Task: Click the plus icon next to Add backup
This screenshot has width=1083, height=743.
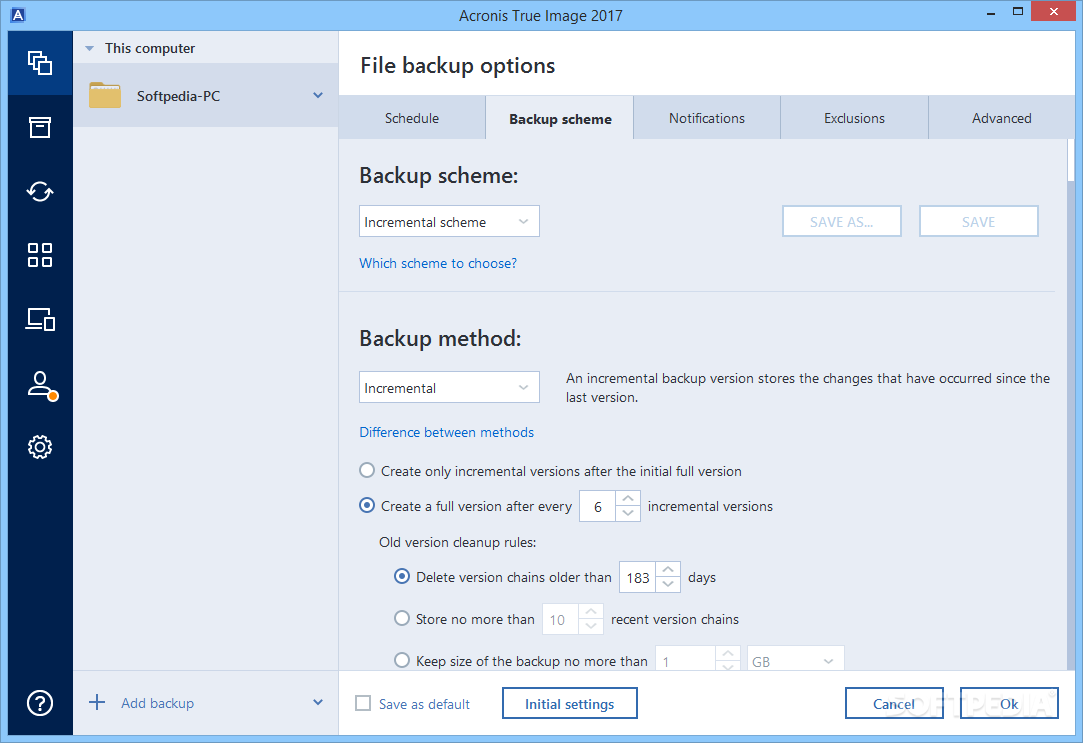Action: click(97, 703)
